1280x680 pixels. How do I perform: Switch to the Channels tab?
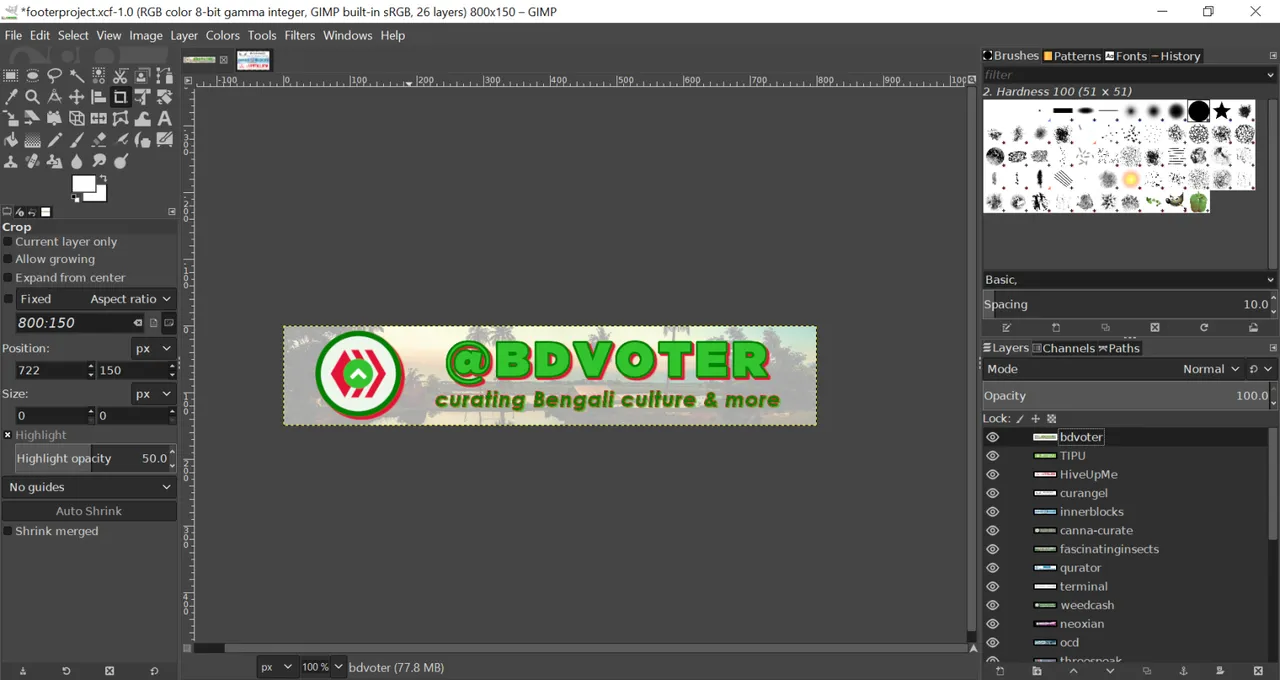pos(1063,348)
